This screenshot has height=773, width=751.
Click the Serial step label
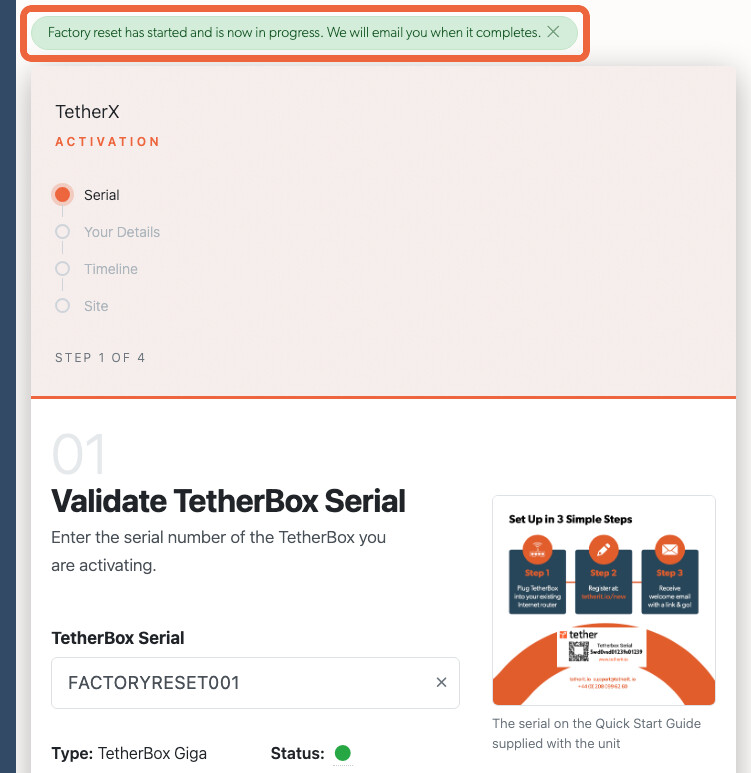[x=102, y=195]
